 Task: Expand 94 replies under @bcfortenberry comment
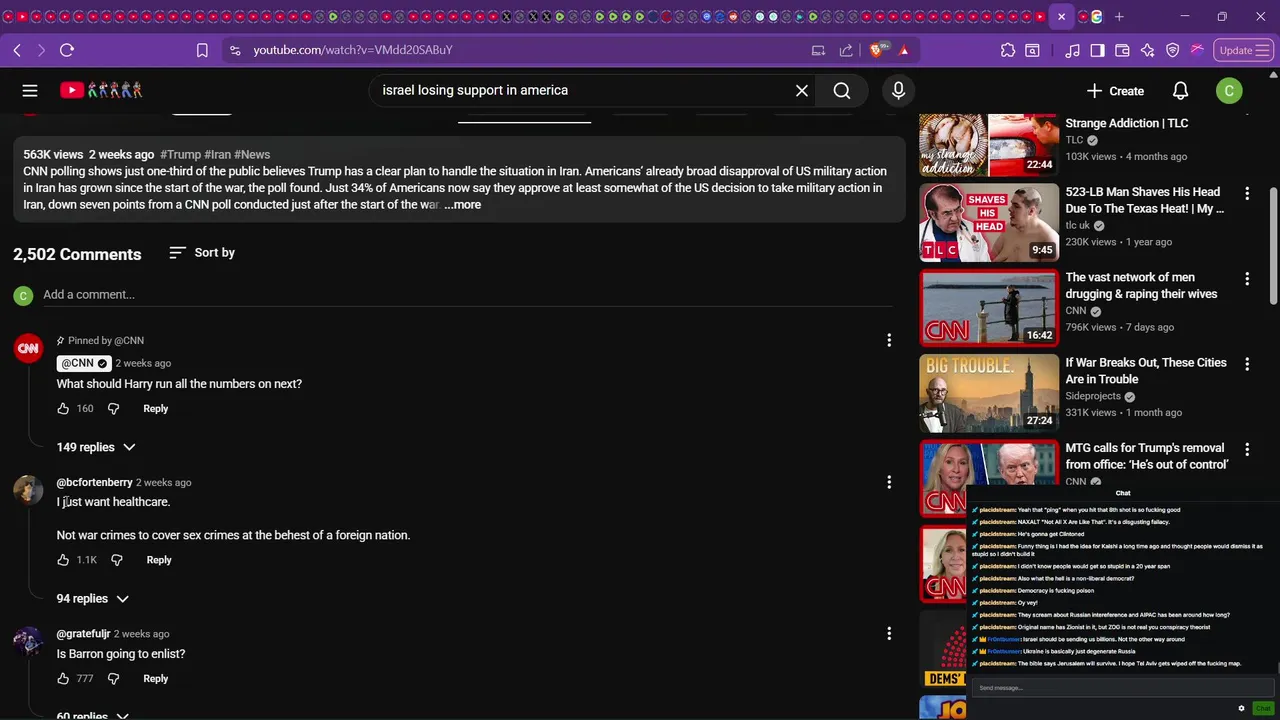93,598
